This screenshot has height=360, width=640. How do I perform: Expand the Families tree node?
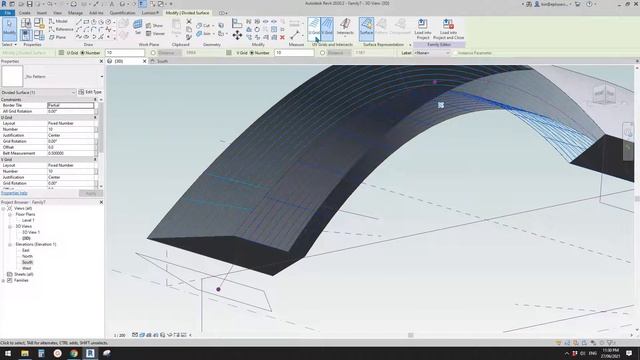[x=3, y=280]
